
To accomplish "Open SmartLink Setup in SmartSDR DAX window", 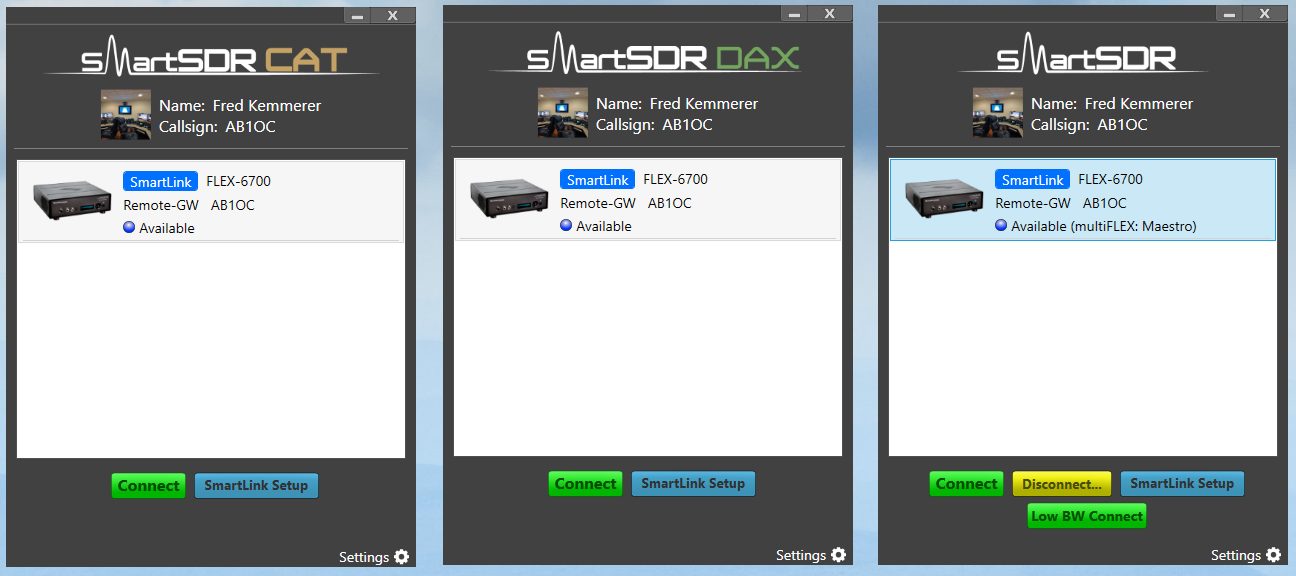I will (693, 484).
